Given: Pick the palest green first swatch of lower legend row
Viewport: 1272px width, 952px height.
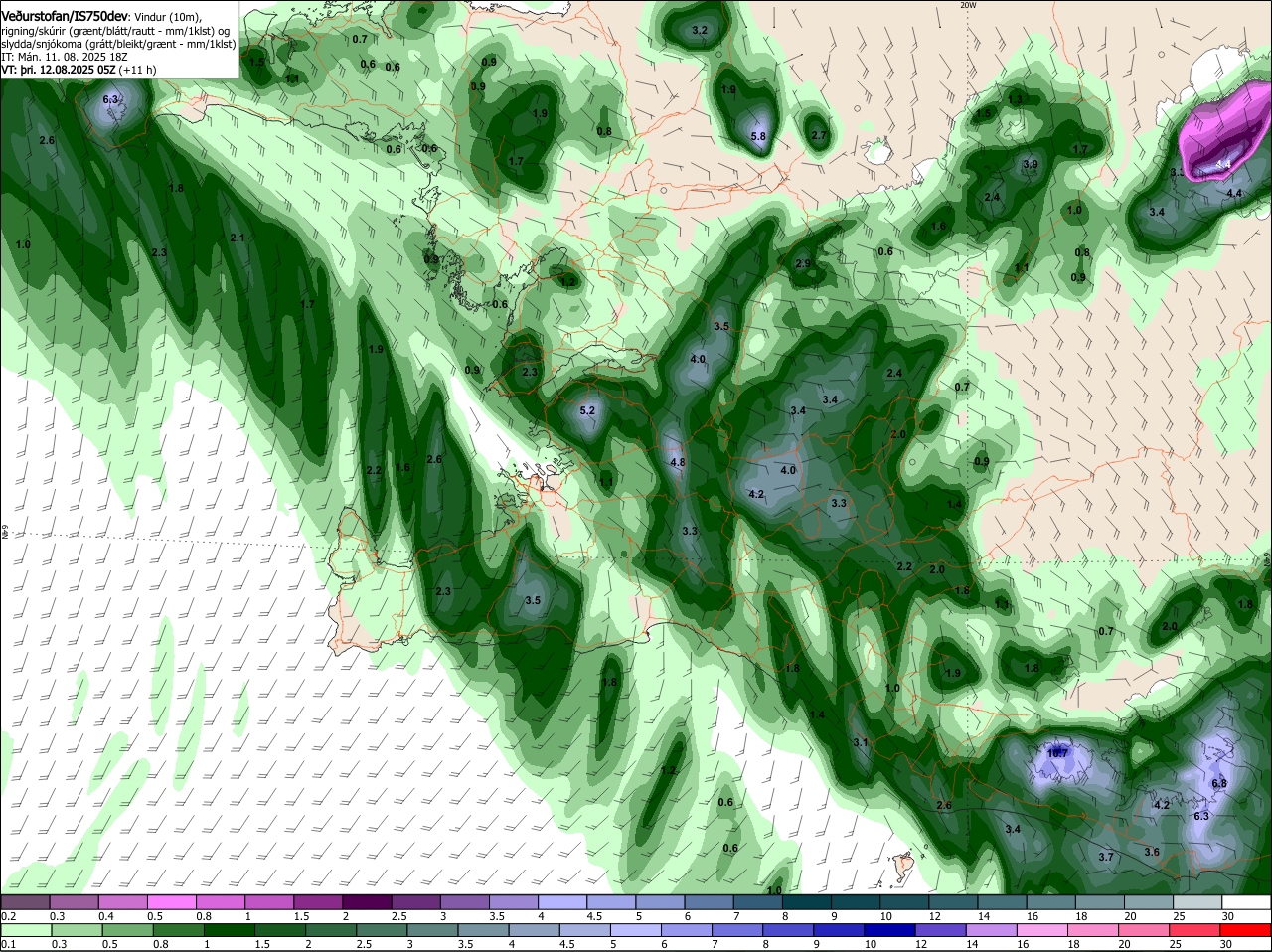Looking at the screenshot, I should pos(25,930).
